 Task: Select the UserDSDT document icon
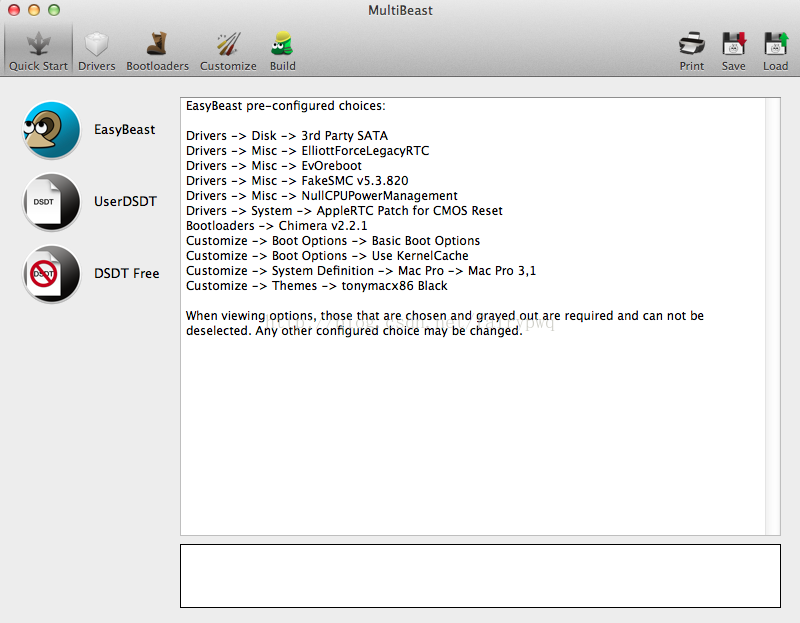52,202
